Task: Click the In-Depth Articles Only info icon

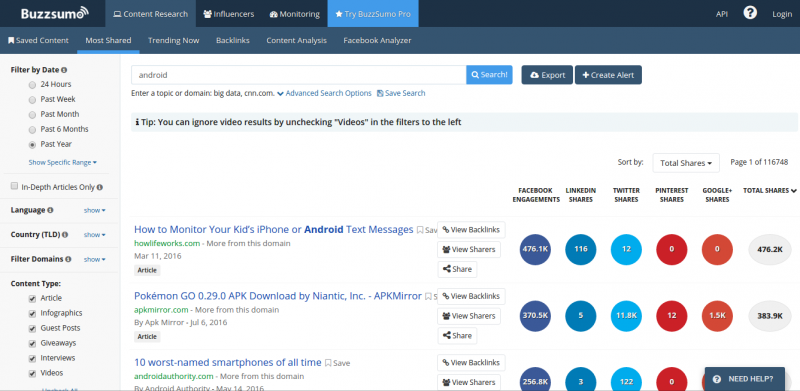Action: click(x=99, y=187)
